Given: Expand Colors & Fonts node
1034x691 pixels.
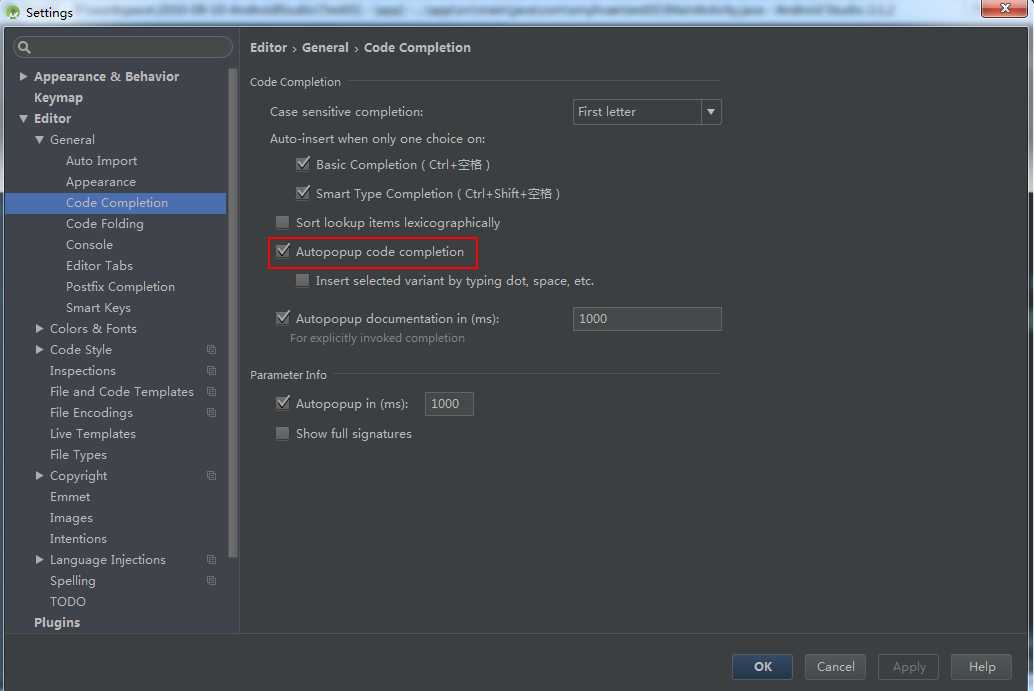Looking at the screenshot, I should pos(40,328).
